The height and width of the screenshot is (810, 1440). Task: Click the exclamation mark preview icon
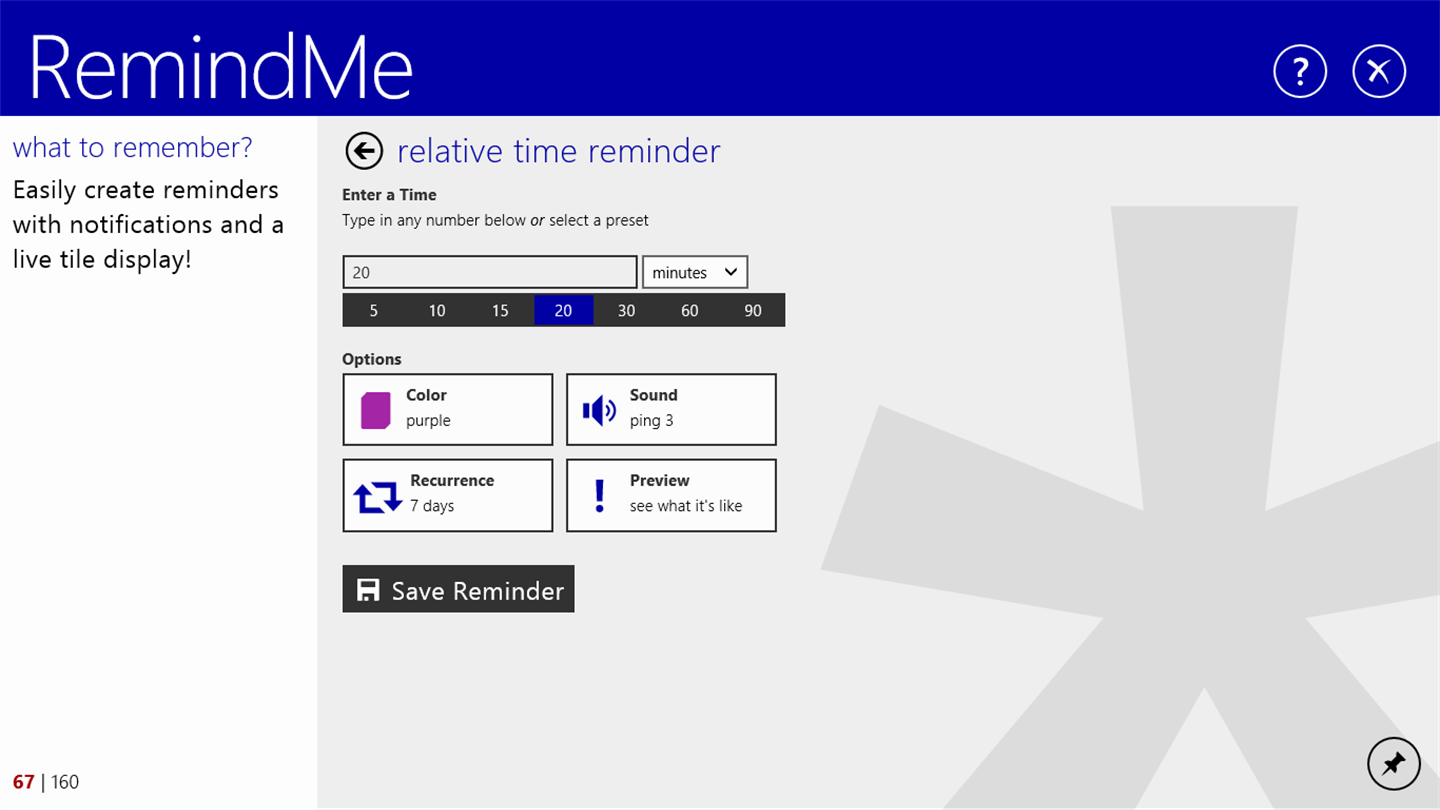[599, 496]
